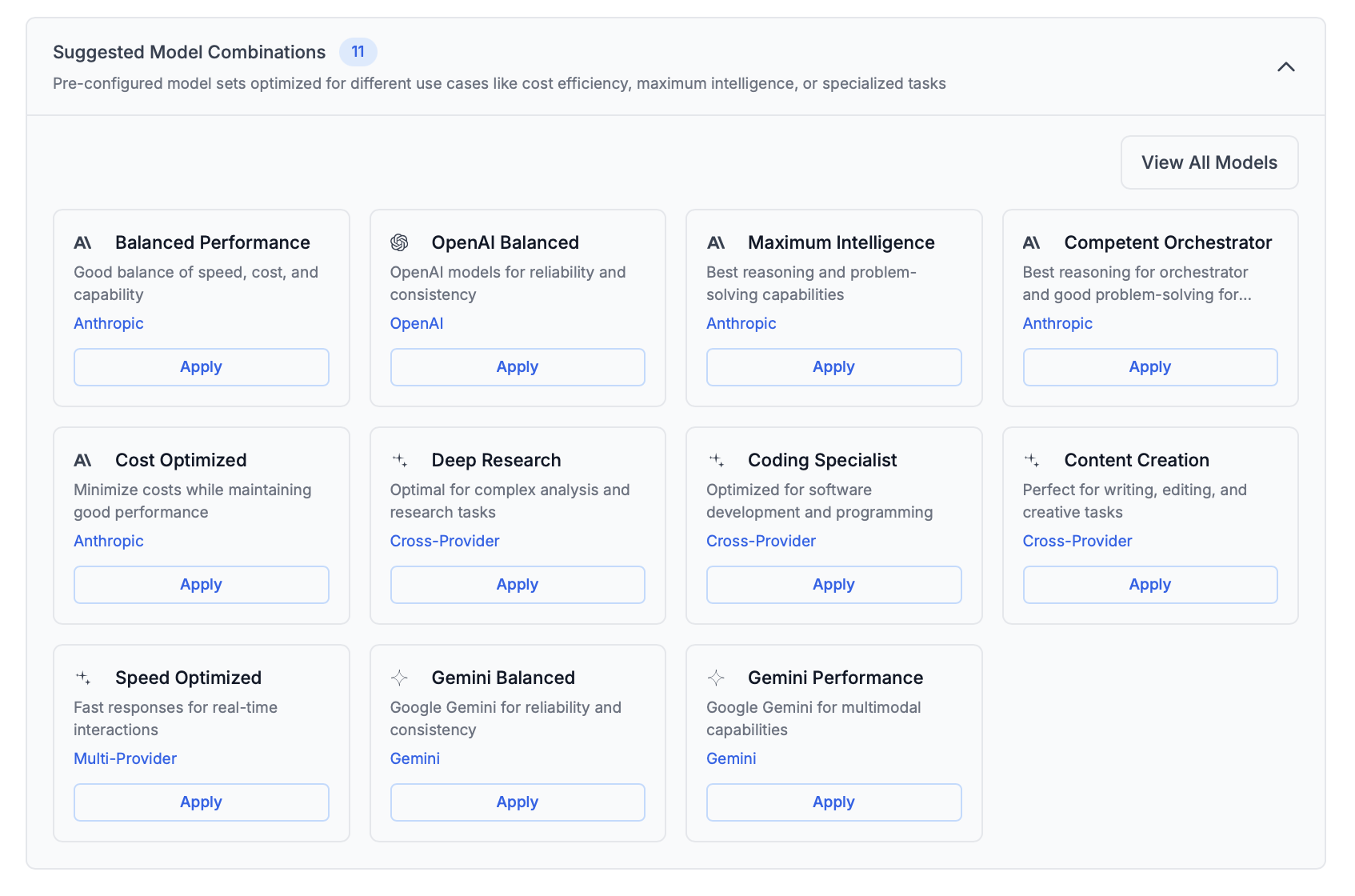Click the Gemini star icon beside Gemini Performance

coord(716,678)
